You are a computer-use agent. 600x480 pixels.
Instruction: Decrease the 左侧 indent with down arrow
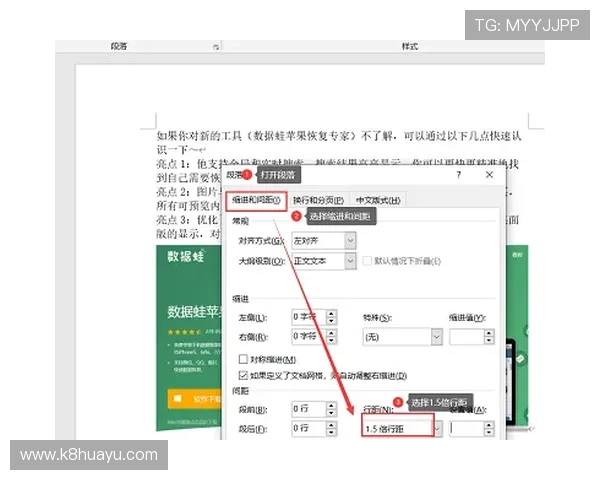(331, 321)
